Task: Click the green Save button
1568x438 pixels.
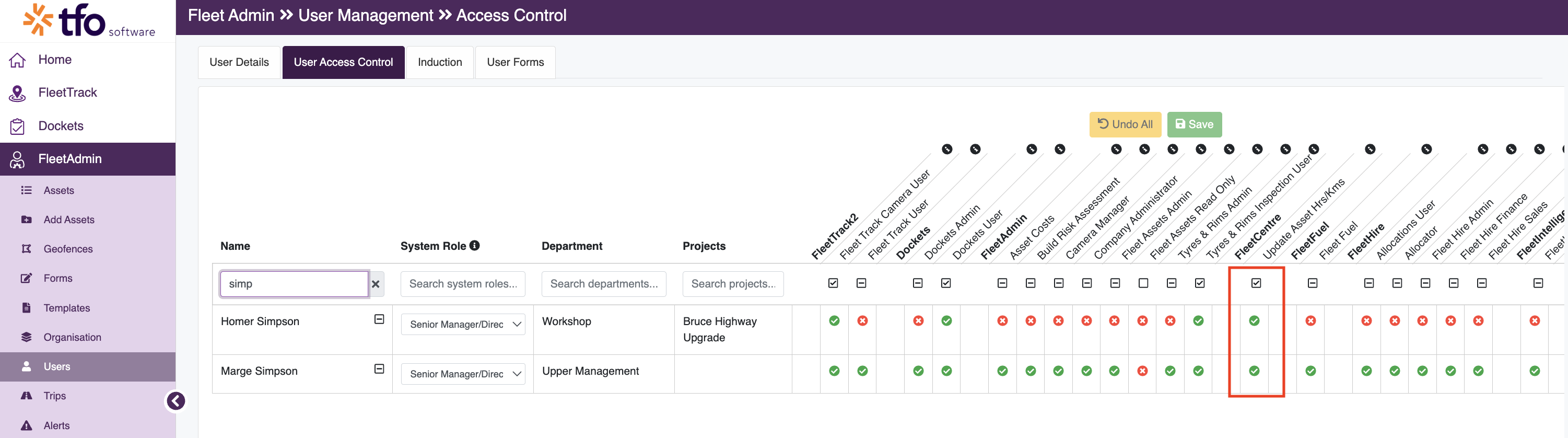Action: (x=1194, y=124)
